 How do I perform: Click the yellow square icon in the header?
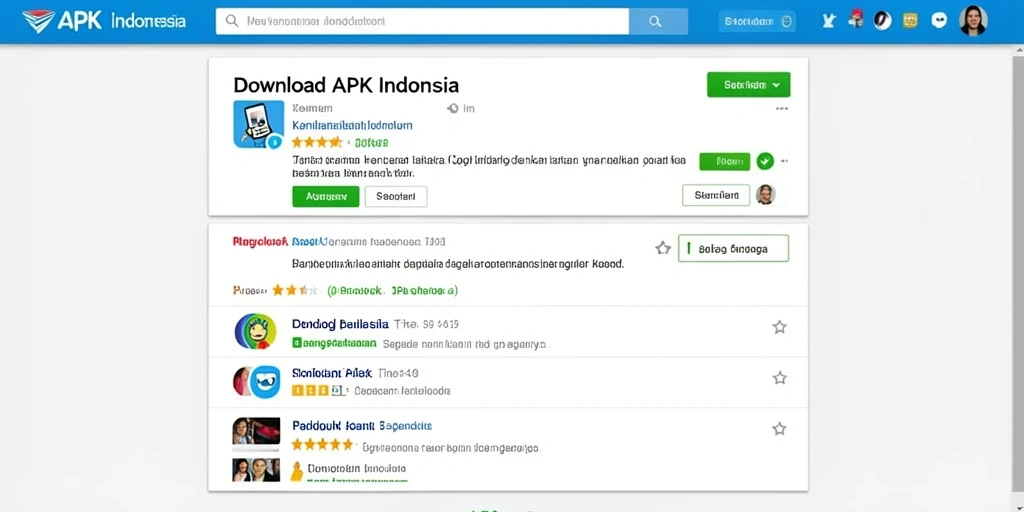pos(910,21)
